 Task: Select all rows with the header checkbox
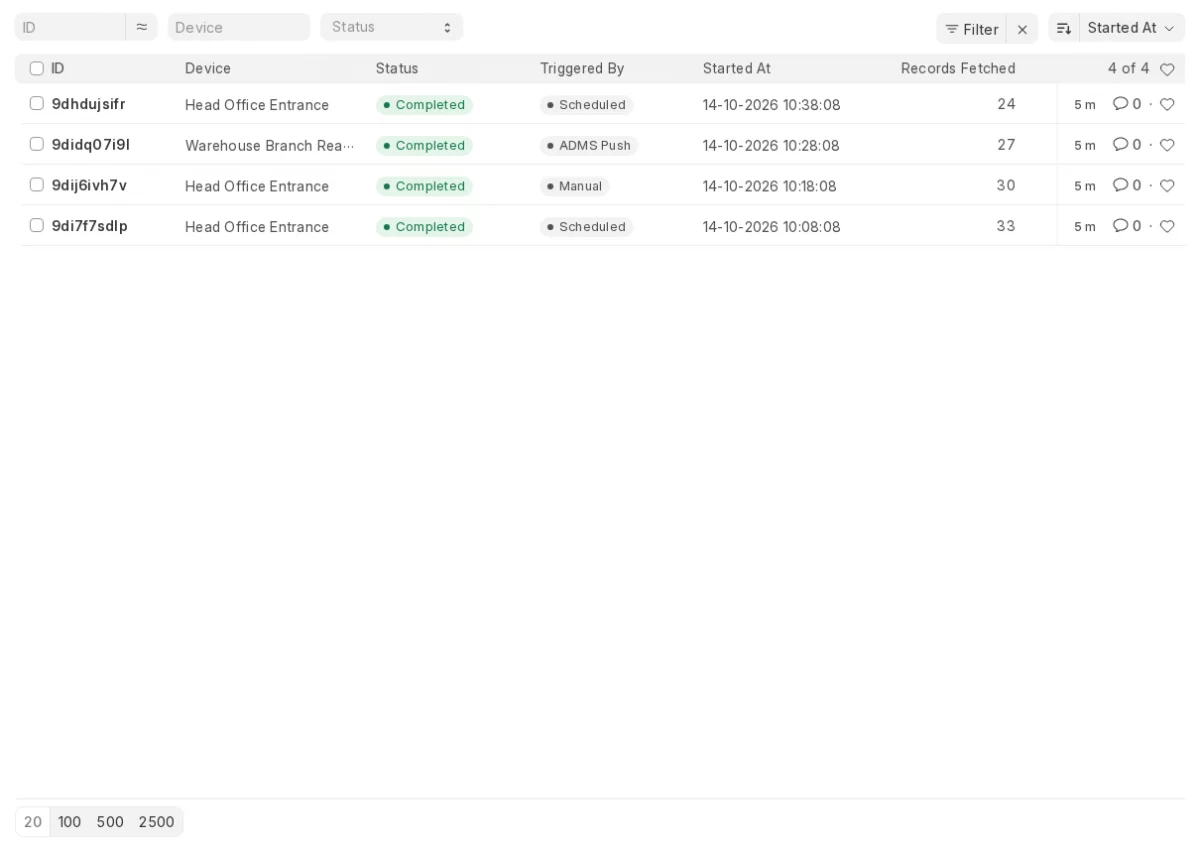tap(37, 68)
